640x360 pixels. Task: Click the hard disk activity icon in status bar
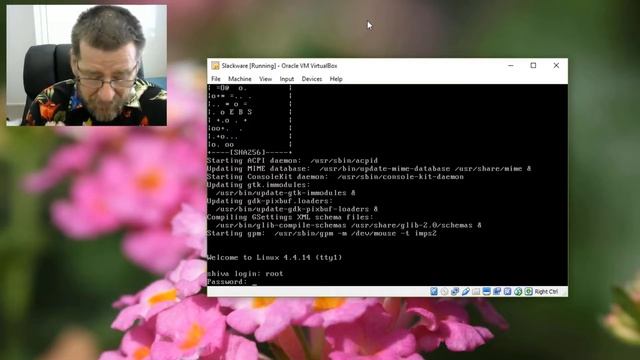[x=434, y=291]
